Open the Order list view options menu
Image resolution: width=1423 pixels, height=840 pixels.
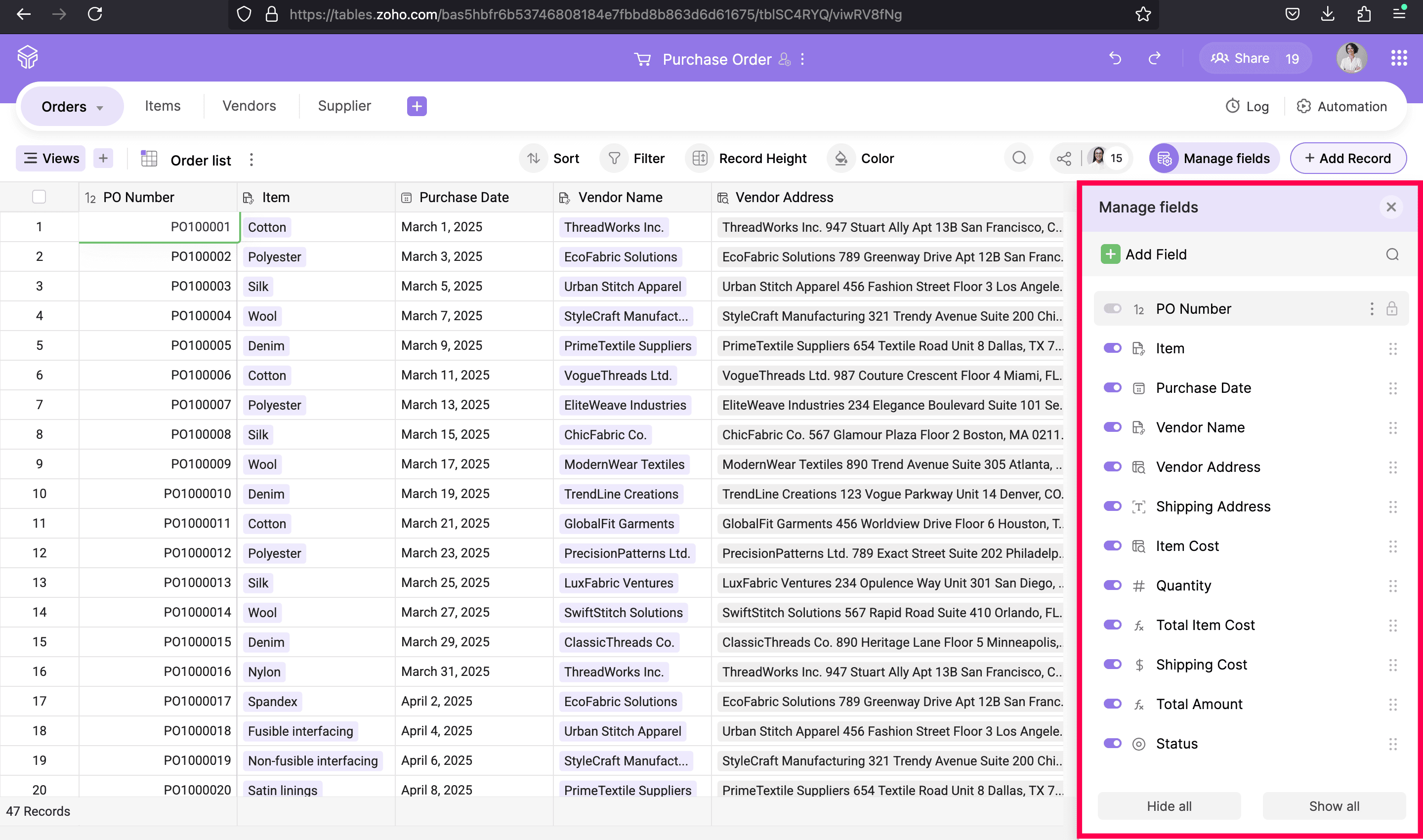click(251, 160)
